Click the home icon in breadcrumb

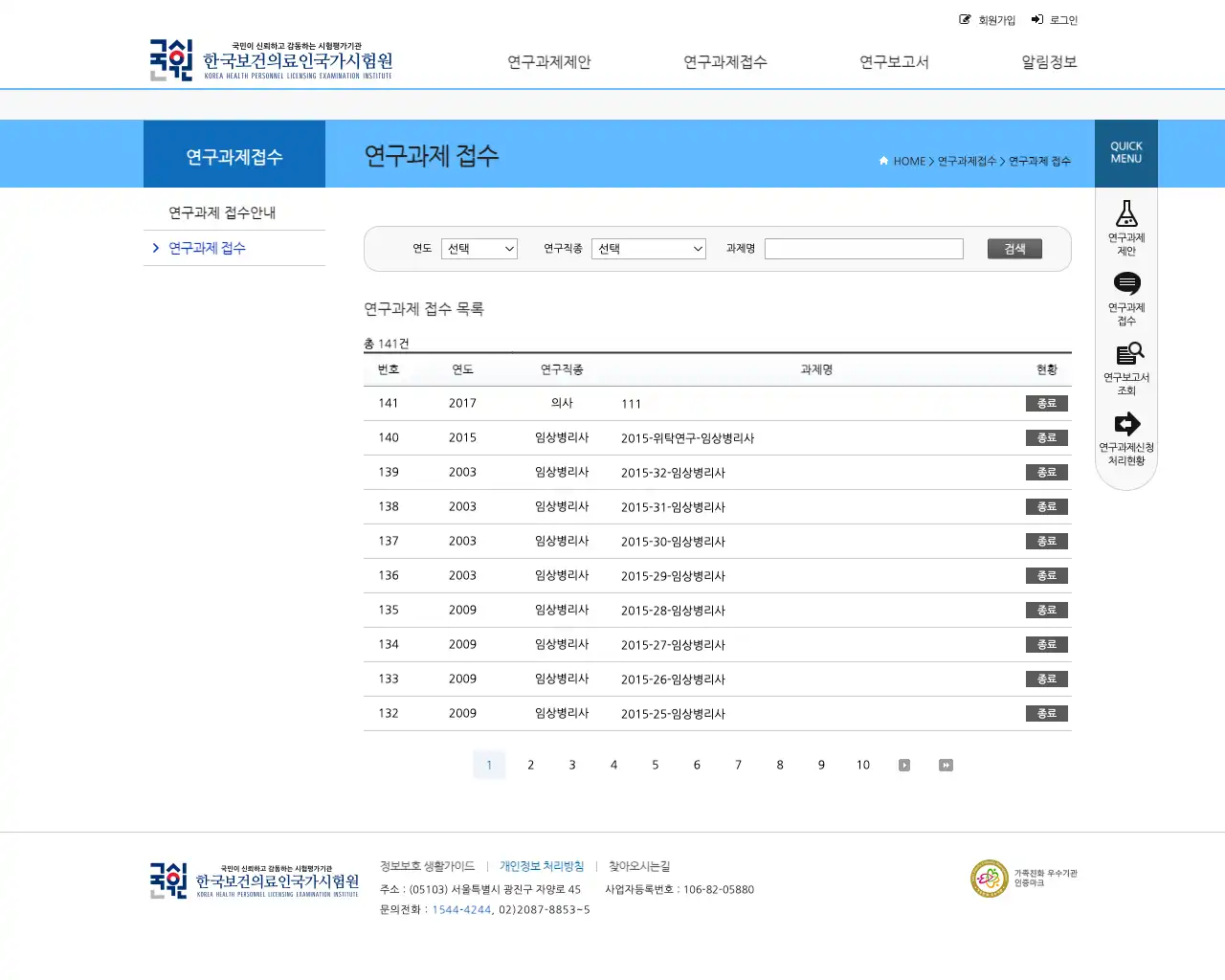coord(883,161)
